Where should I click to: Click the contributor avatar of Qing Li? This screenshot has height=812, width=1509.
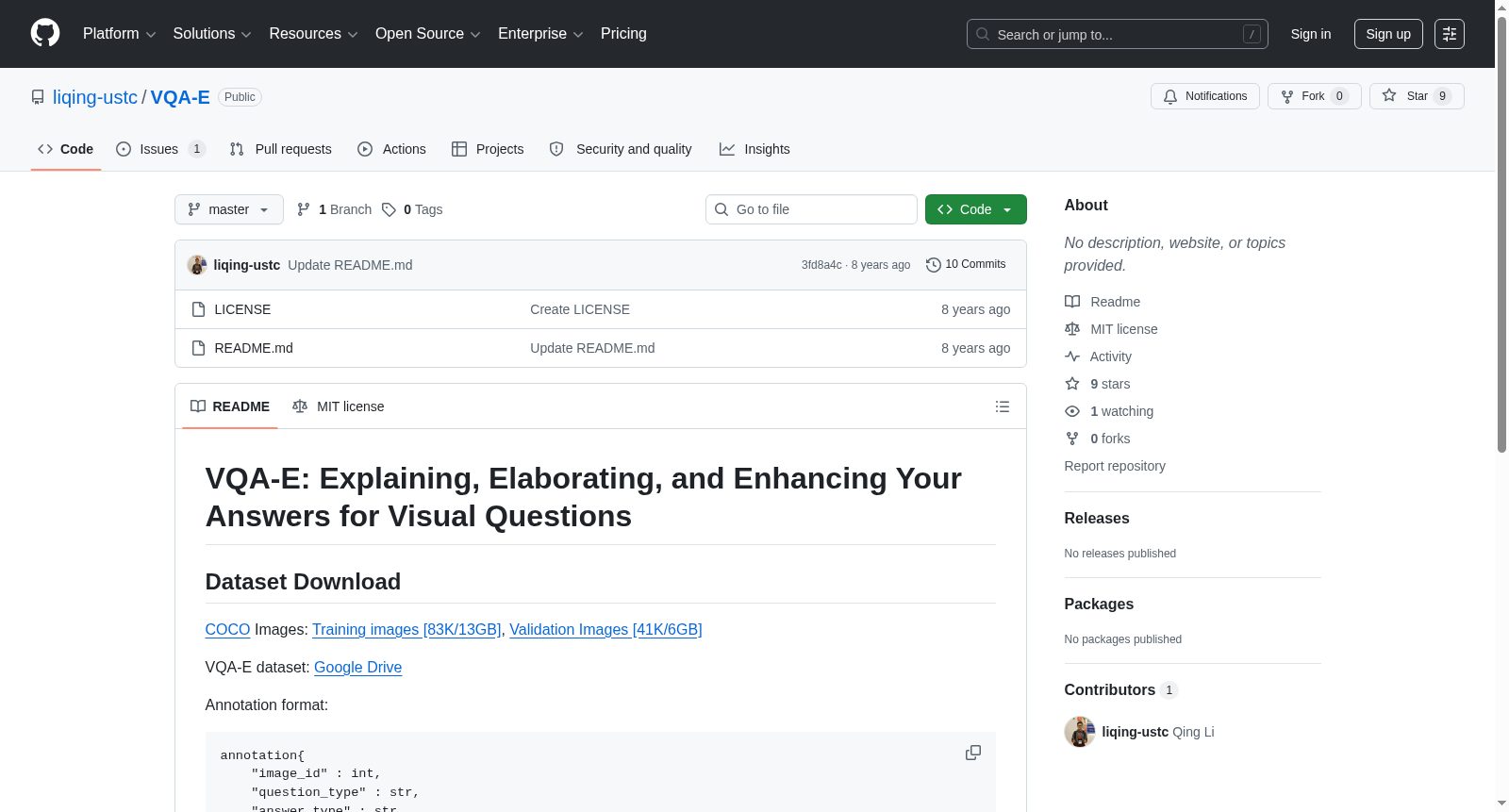[x=1080, y=732]
